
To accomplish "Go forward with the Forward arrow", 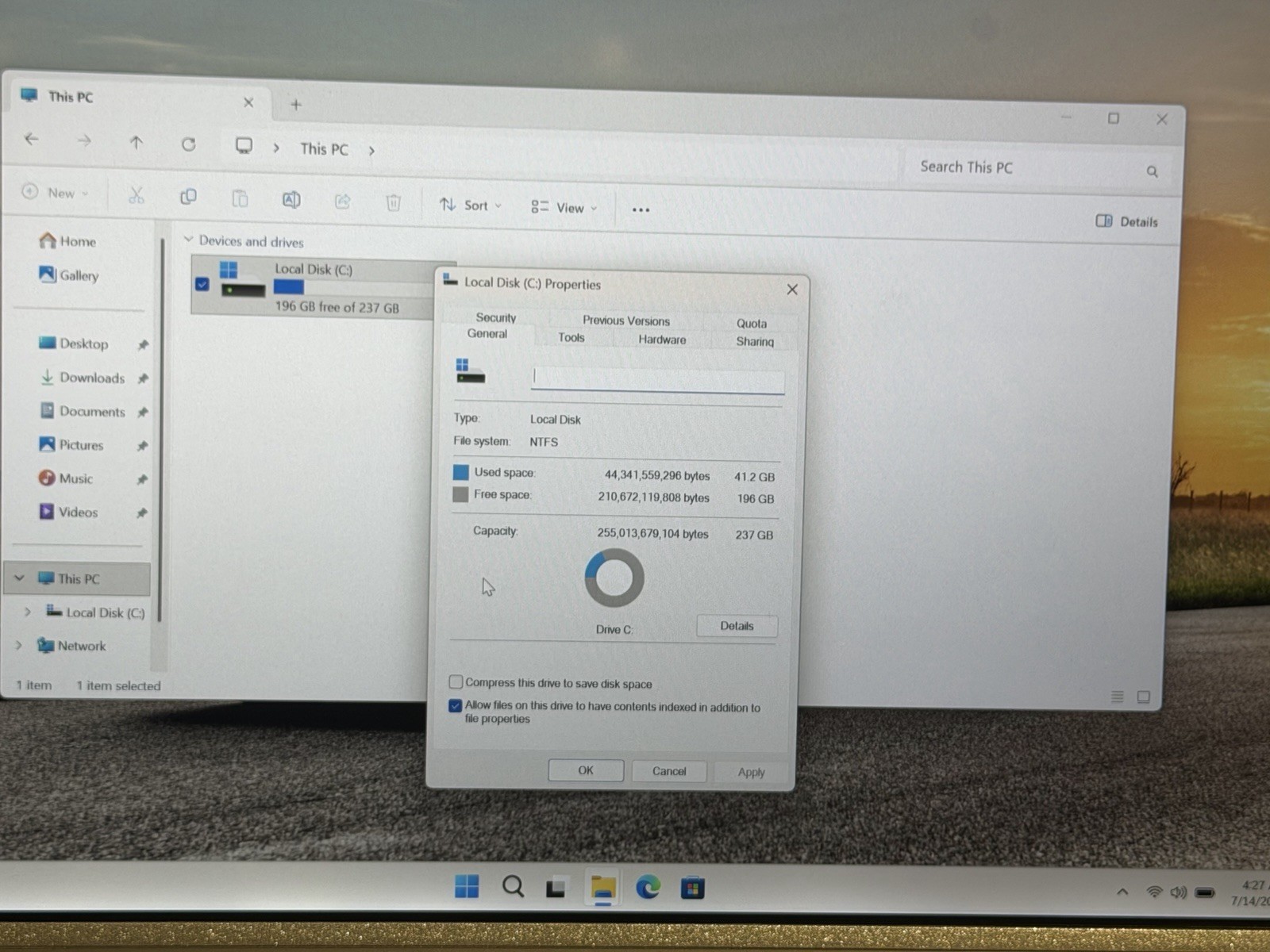I will point(83,141).
